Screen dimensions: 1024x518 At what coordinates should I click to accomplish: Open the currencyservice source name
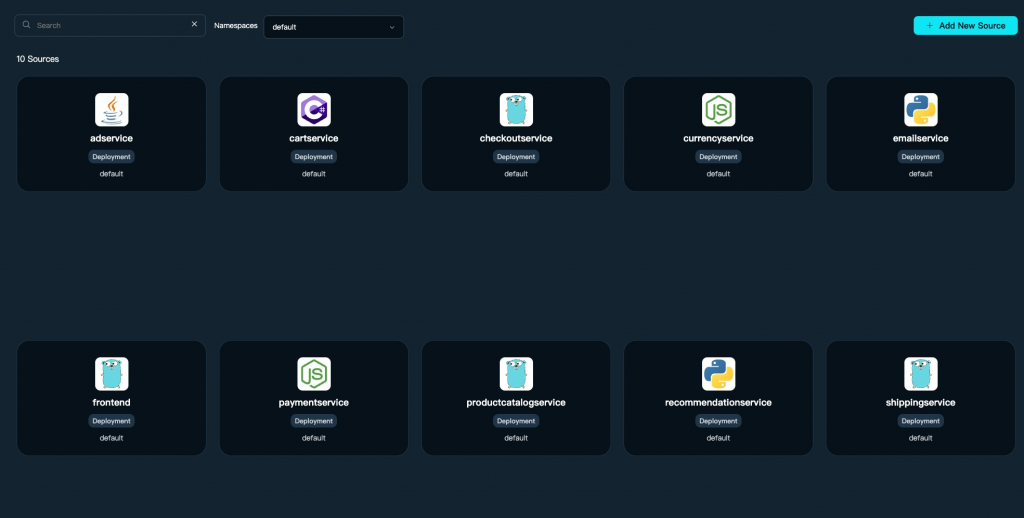[718, 138]
